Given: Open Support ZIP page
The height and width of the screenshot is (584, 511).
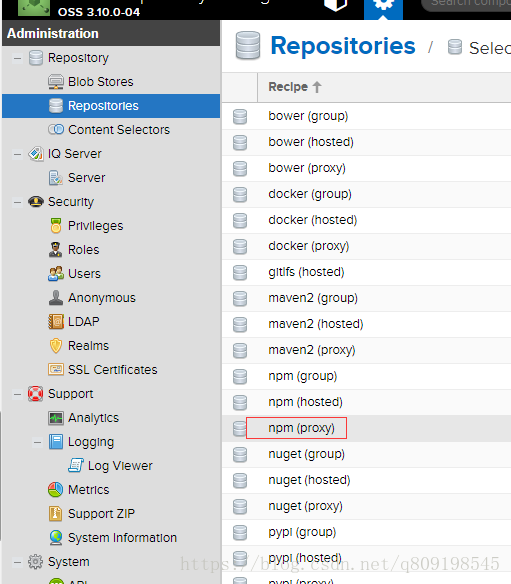Looking at the screenshot, I should [x=101, y=514].
